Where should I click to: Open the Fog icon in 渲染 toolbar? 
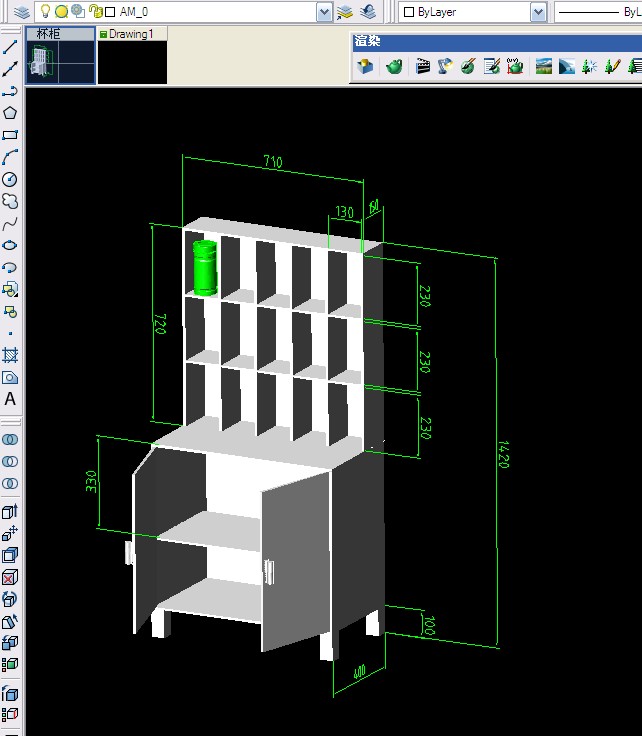click(x=566, y=66)
